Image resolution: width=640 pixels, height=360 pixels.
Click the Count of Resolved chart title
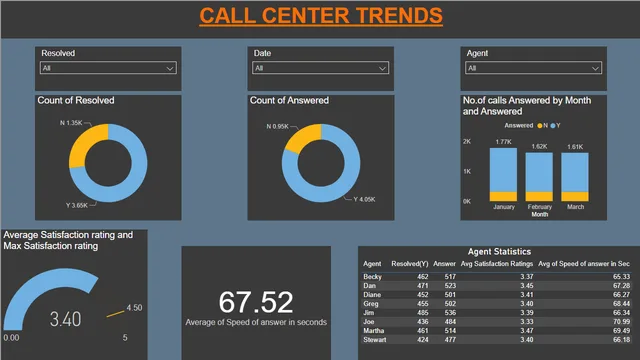point(76,100)
